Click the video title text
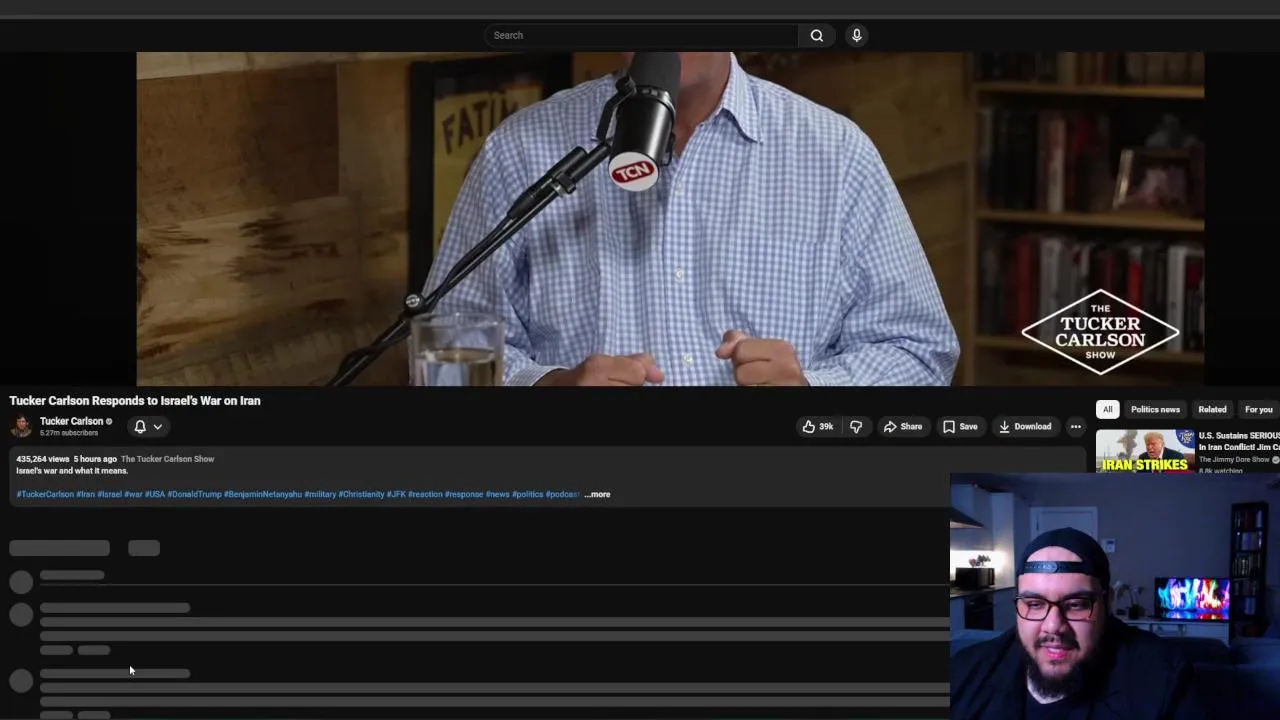The width and height of the screenshot is (1280, 720). 135,400
